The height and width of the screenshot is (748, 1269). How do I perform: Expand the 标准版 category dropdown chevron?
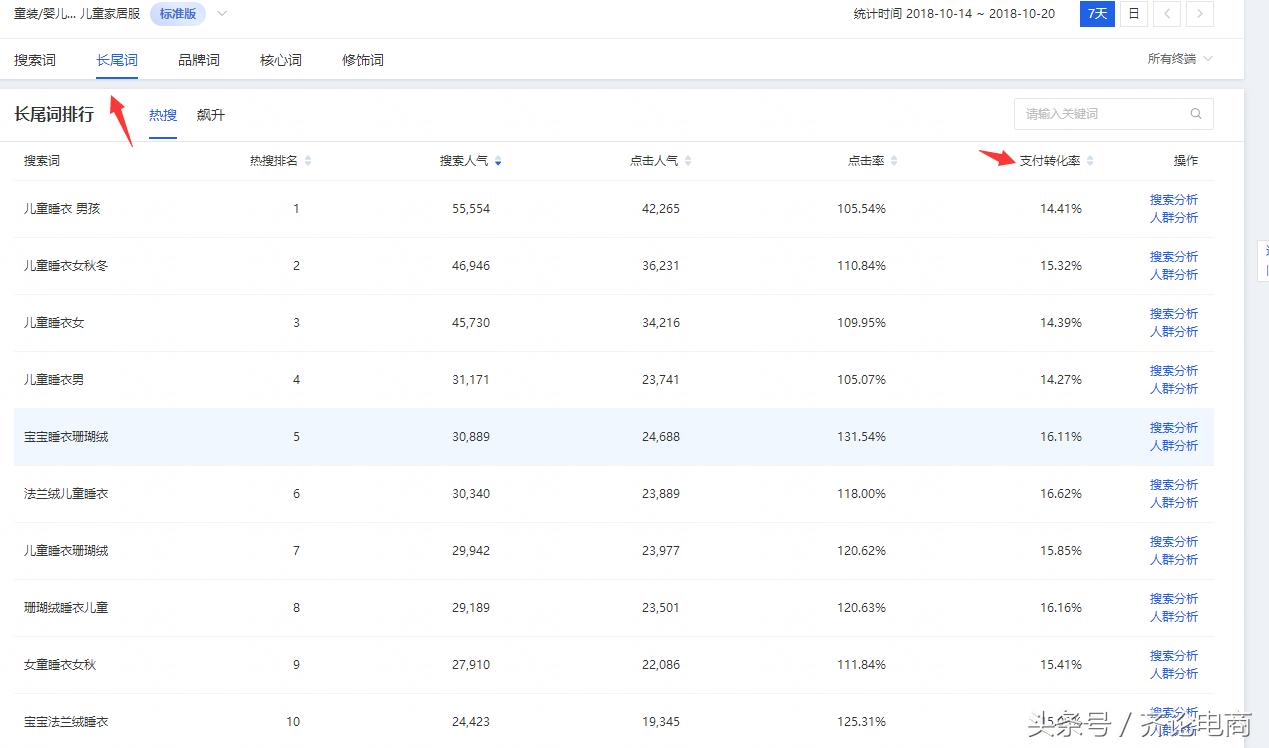(222, 14)
